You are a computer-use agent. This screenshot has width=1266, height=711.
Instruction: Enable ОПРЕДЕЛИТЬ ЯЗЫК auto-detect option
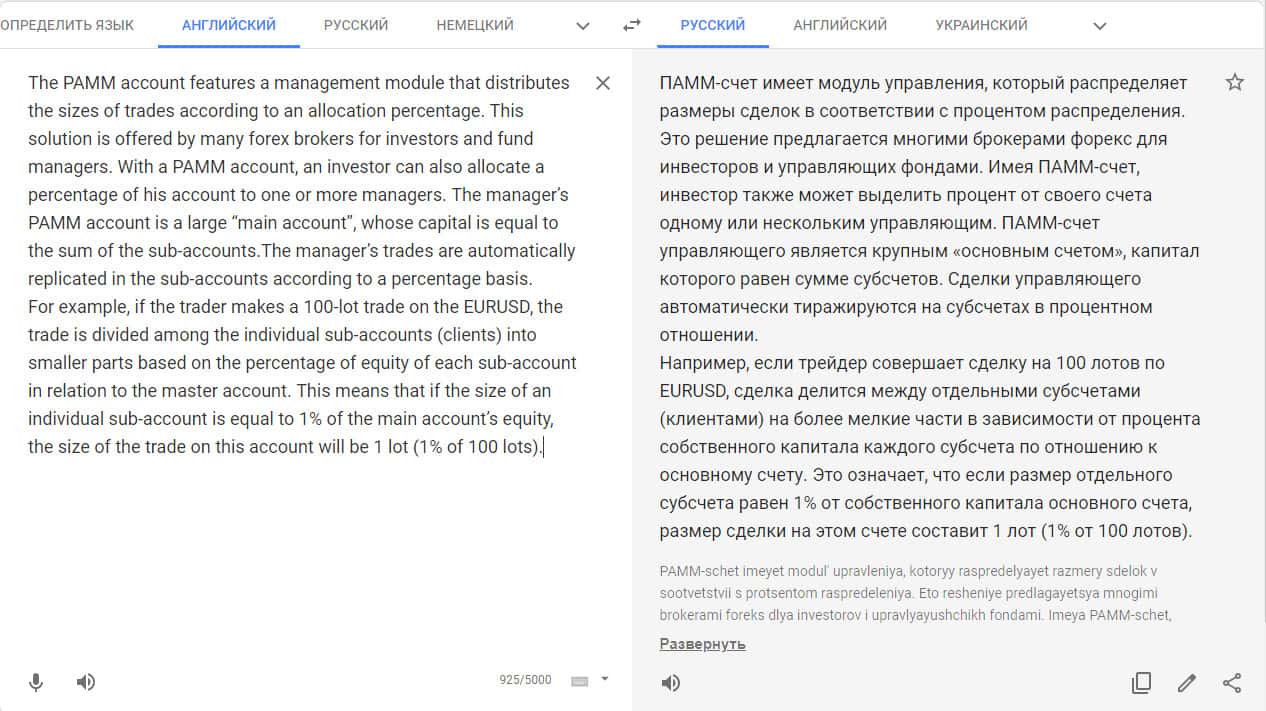click(67, 25)
